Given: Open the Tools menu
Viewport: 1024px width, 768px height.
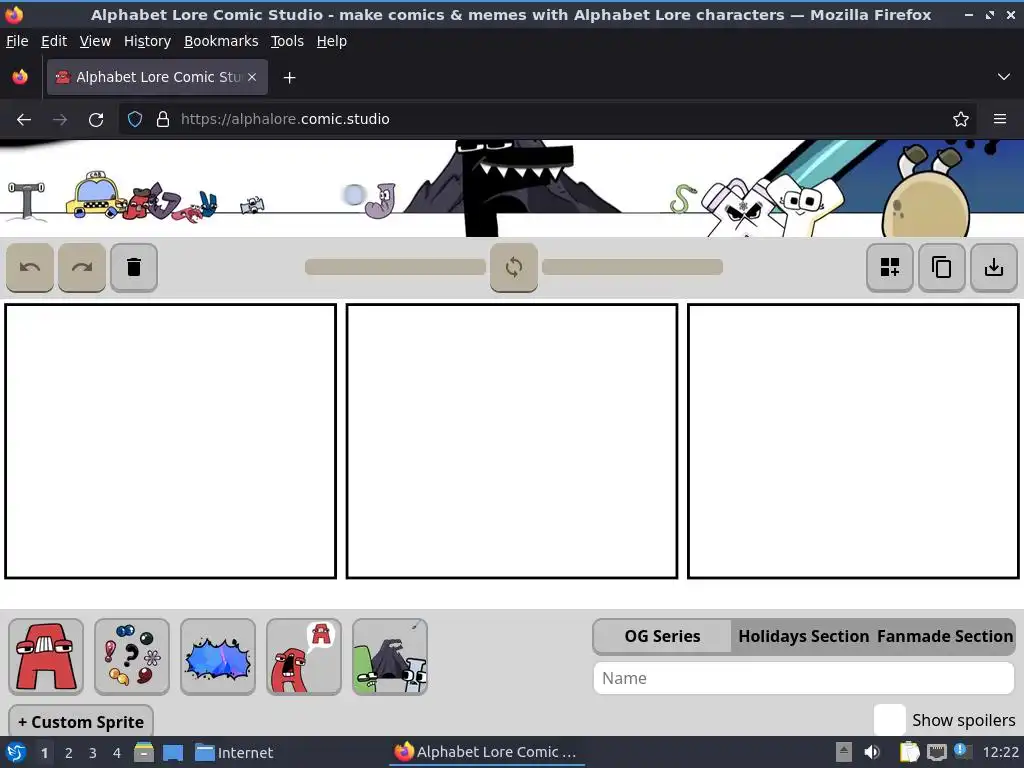Looking at the screenshot, I should 287,41.
